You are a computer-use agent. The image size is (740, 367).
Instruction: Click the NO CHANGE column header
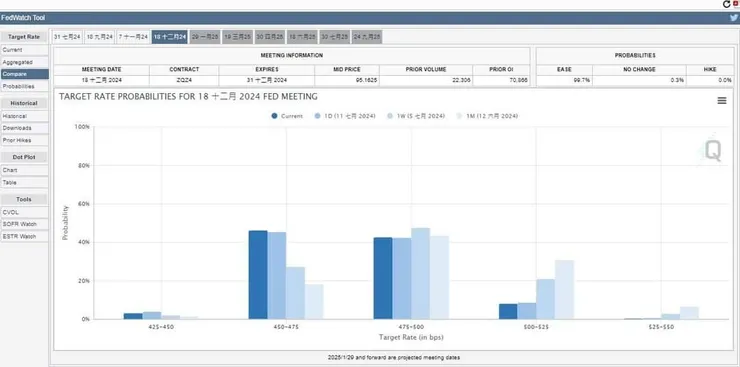[639, 69]
